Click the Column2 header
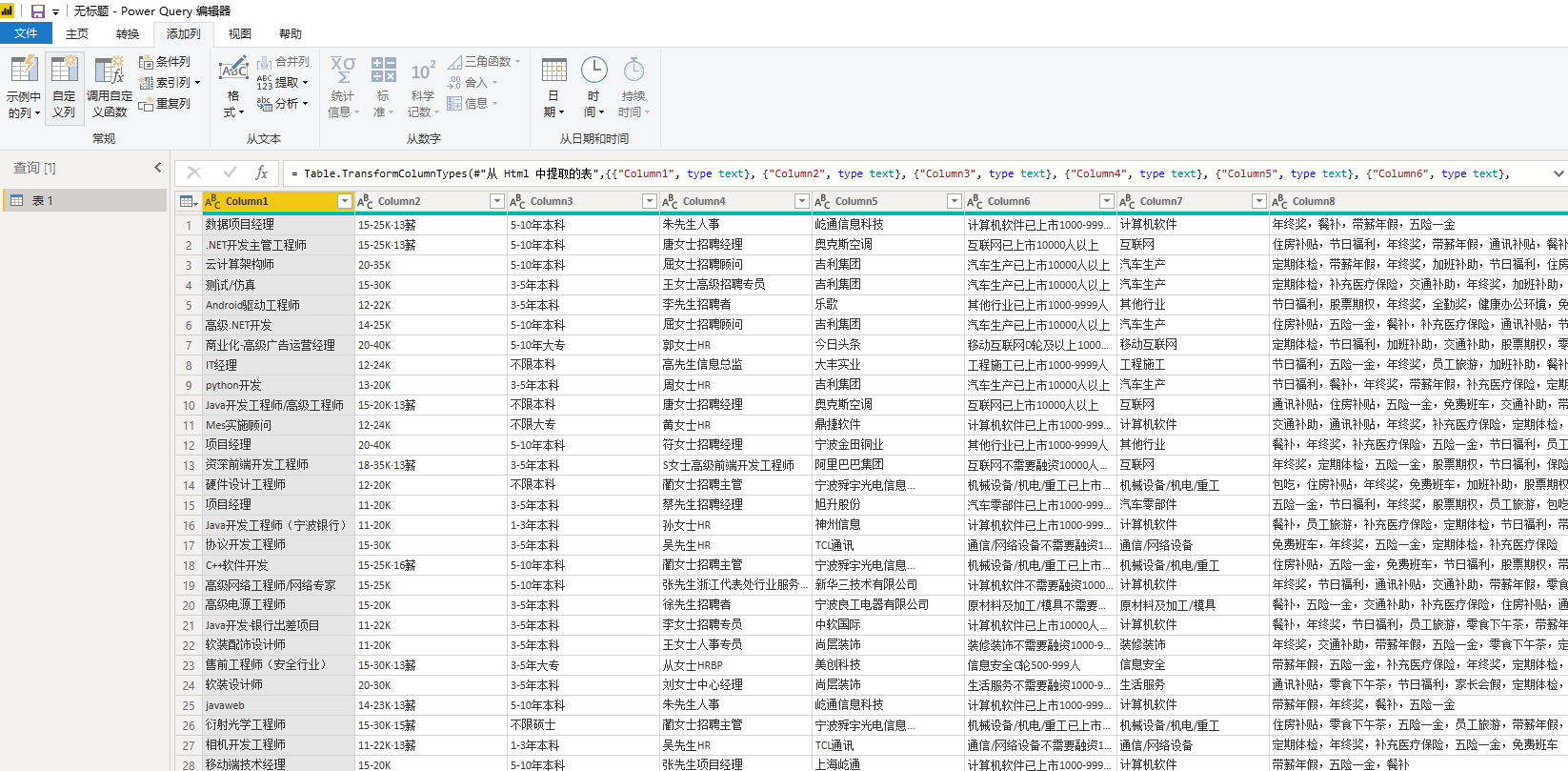Image resolution: width=1568 pixels, height=771 pixels. click(431, 201)
